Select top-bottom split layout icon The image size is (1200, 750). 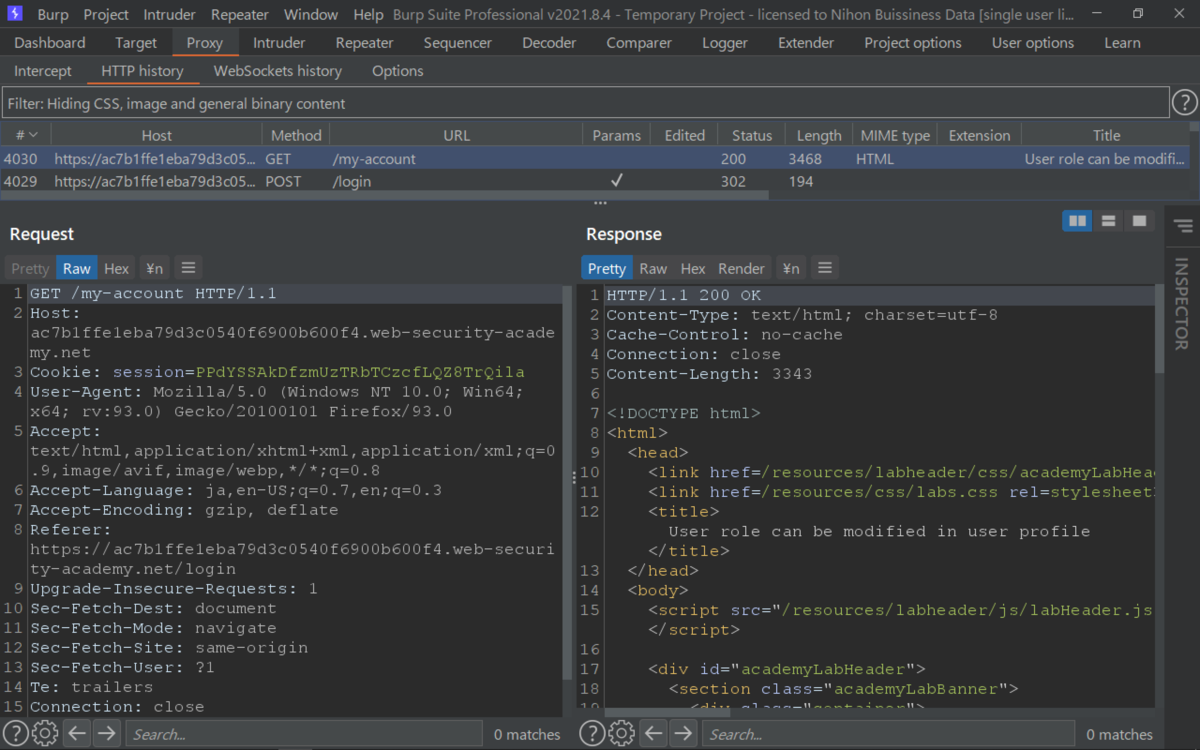(1108, 221)
